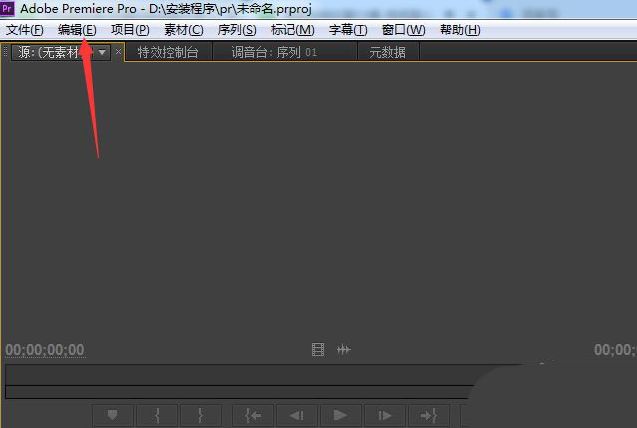
Task: Click the Go to In Point button
Action: tap(253, 416)
